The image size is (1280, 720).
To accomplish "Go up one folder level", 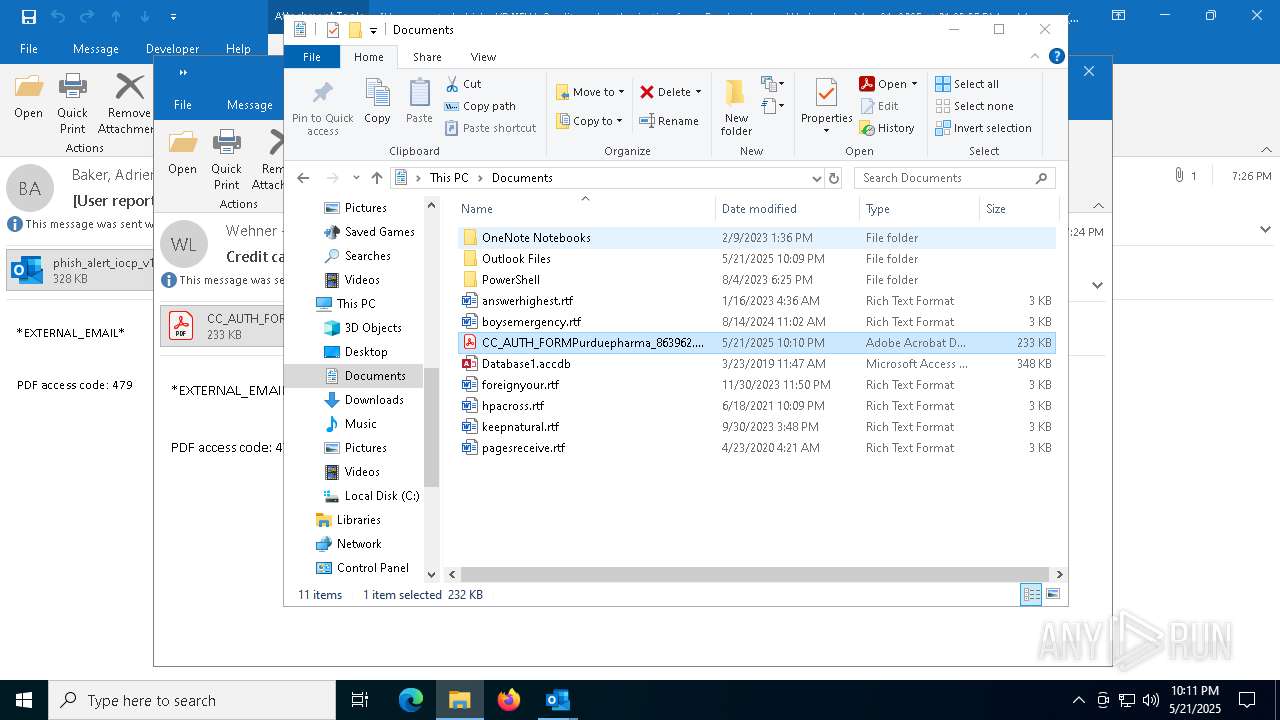I will (x=376, y=178).
